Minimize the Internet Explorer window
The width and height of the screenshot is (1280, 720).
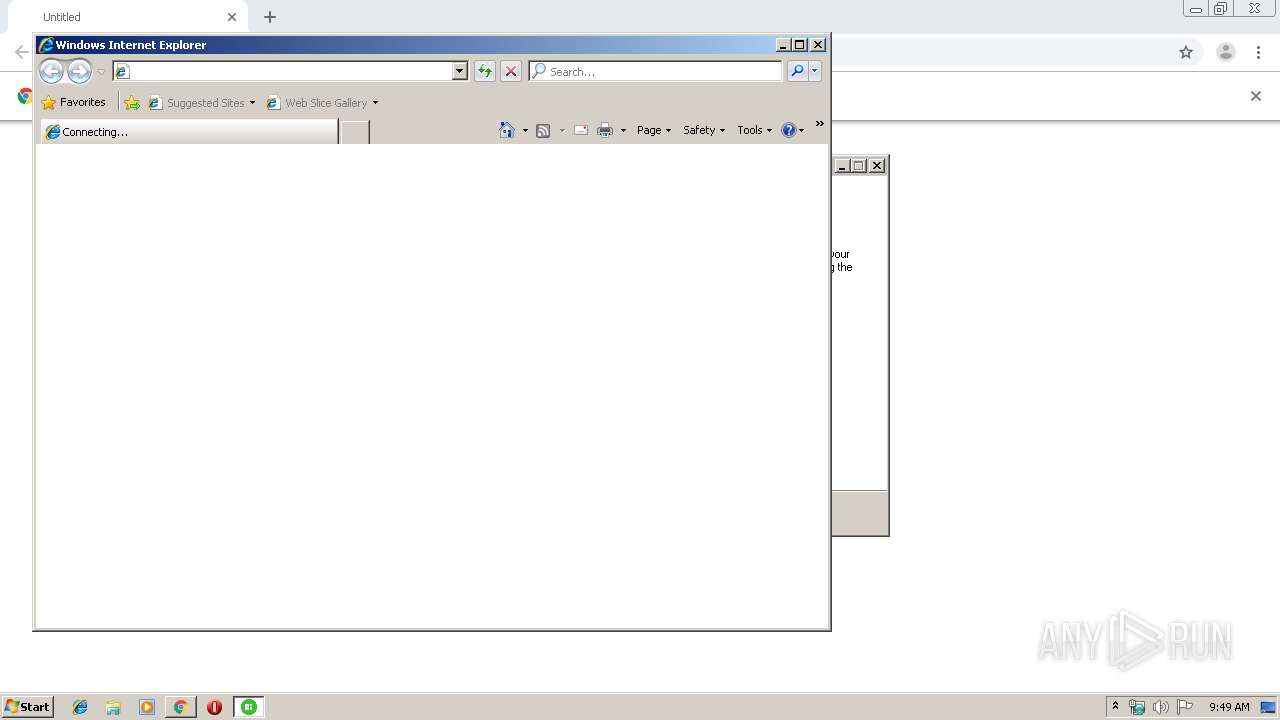783,44
